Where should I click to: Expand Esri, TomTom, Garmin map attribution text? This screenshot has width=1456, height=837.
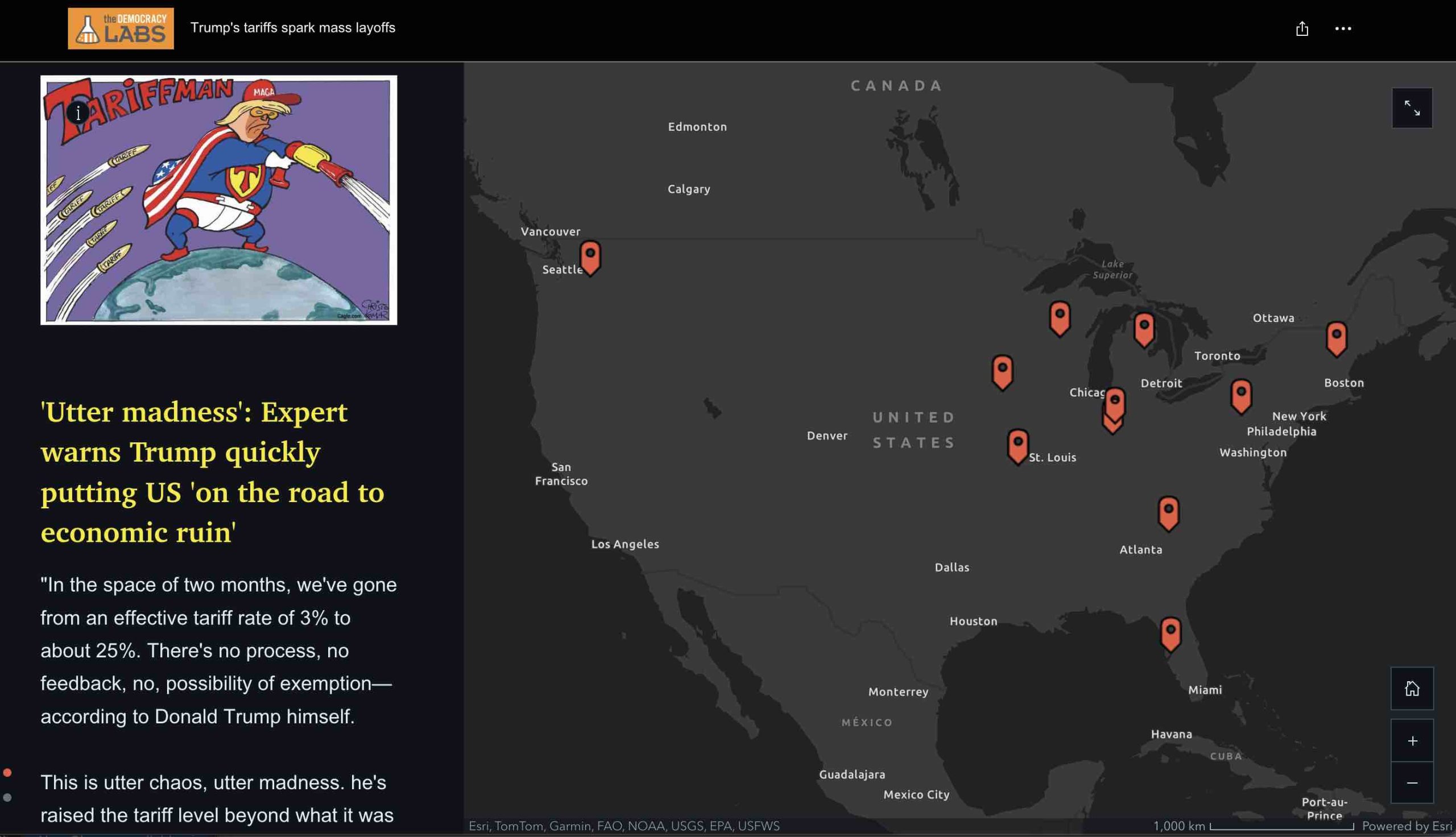[x=624, y=826]
